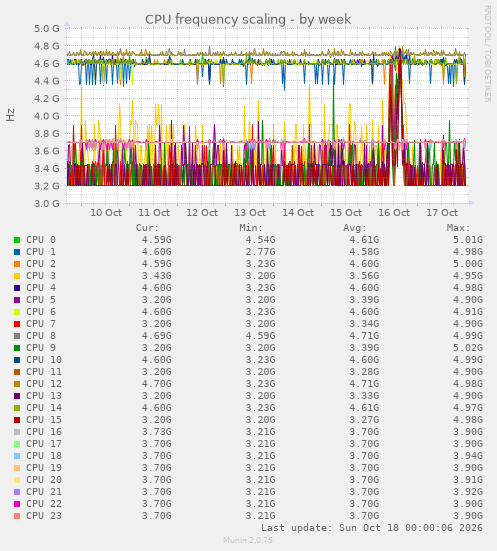
Task: Click the CPU 21 legend label
Action: click(x=44, y=492)
